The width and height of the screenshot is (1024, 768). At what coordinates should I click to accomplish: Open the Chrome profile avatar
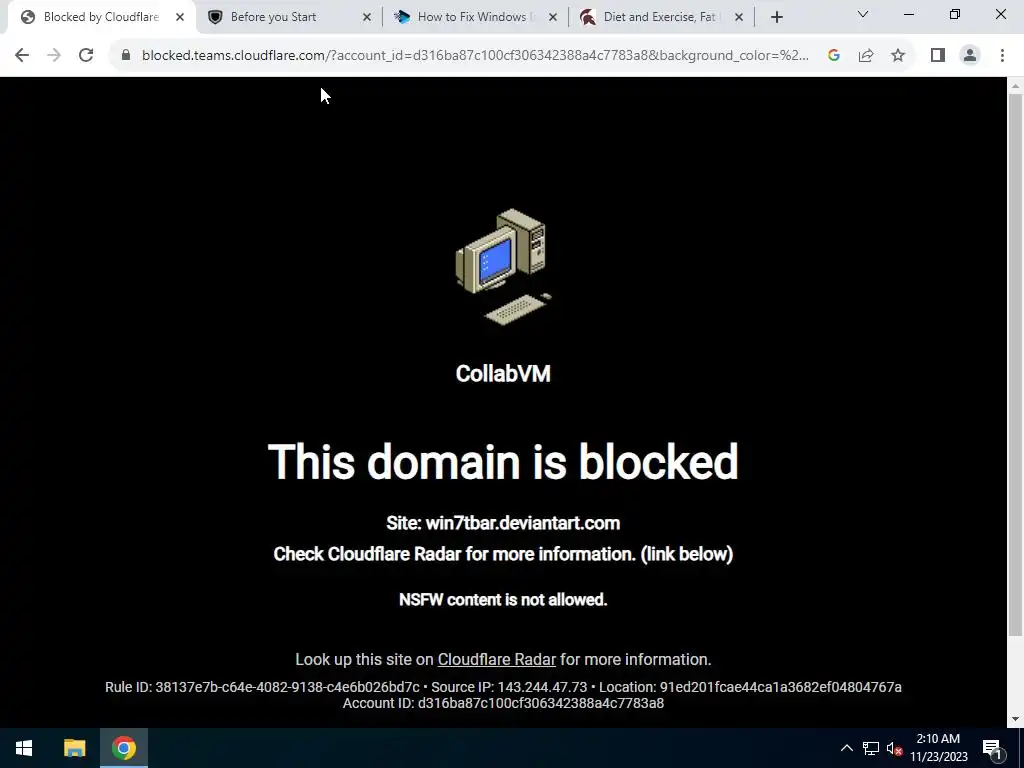click(970, 56)
